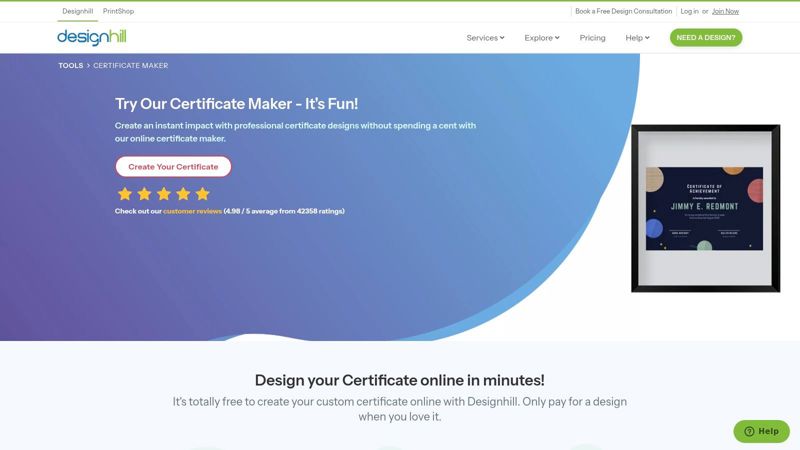Screen dimensions: 800x450
Task: Click the framed certificate preview image
Action: tap(706, 208)
